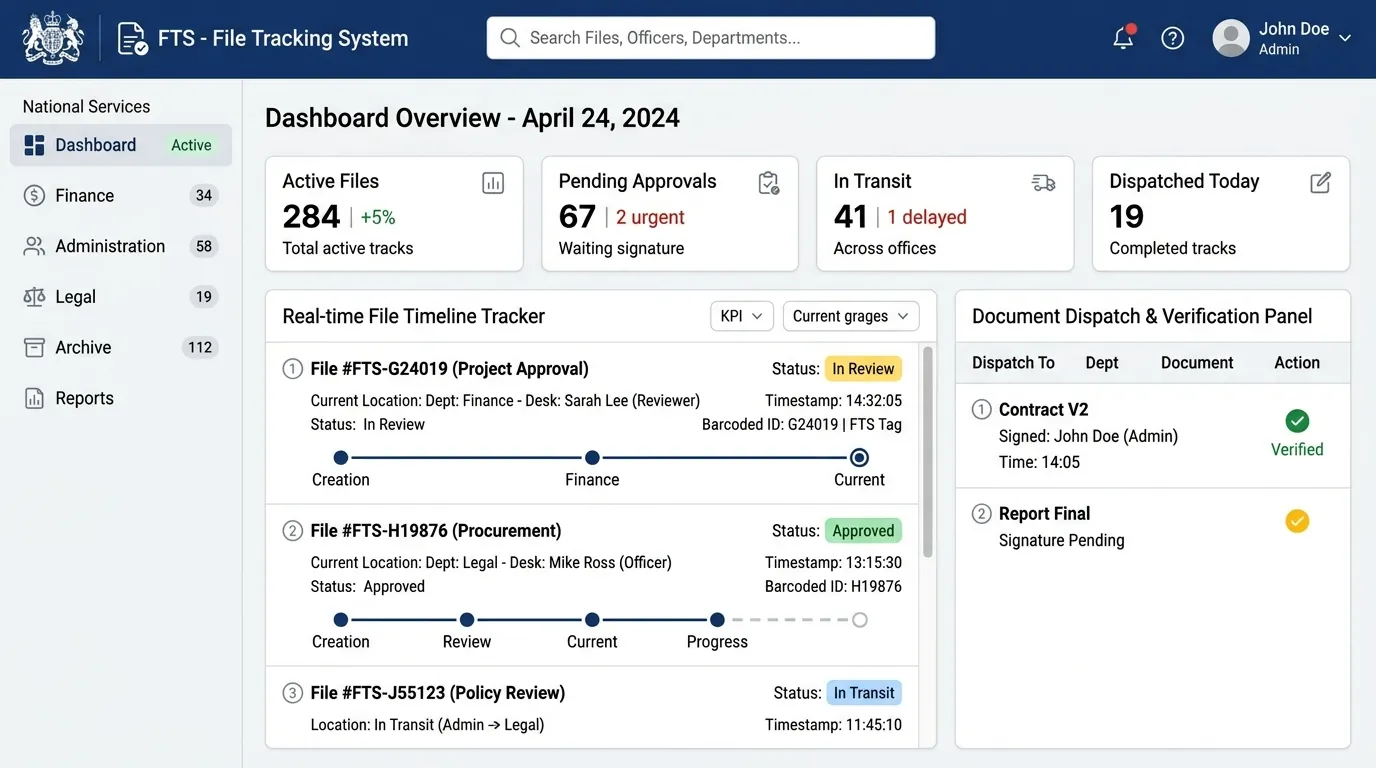Screen dimensions: 1376x768
Task: Click the In Transit truck icon
Action: coord(1043,182)
